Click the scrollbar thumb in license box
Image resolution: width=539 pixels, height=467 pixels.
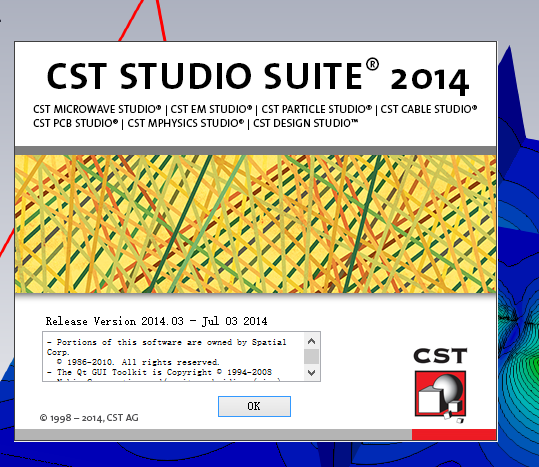311,356
